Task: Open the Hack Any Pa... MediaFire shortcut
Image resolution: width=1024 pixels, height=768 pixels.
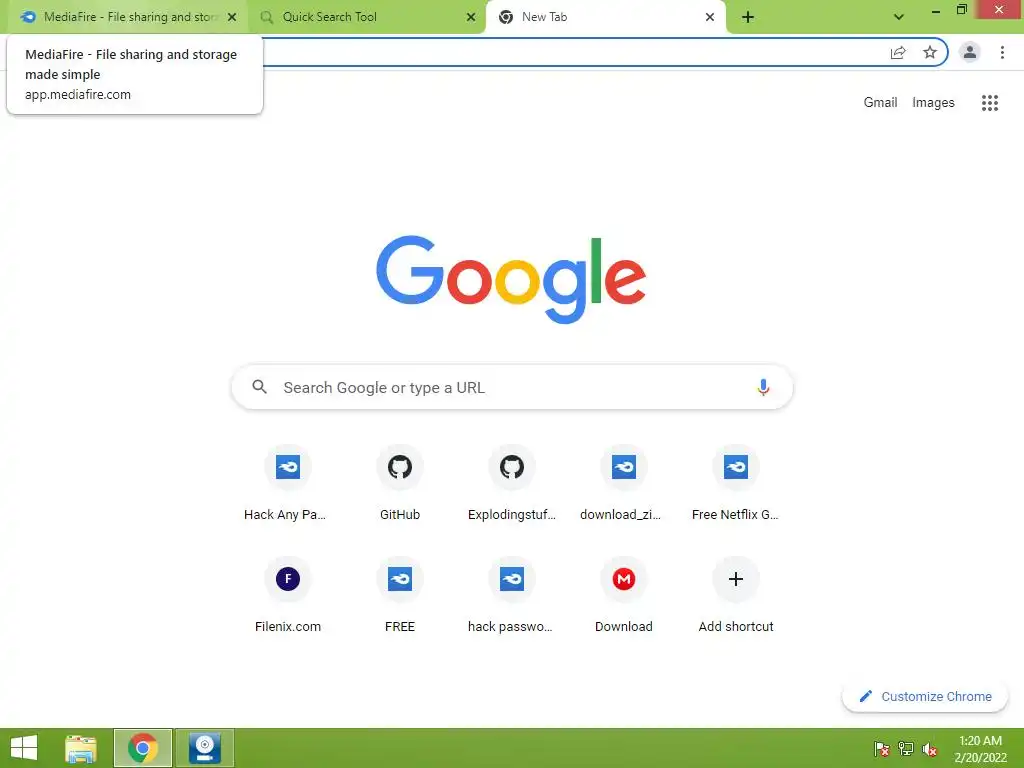Action: 287,483
